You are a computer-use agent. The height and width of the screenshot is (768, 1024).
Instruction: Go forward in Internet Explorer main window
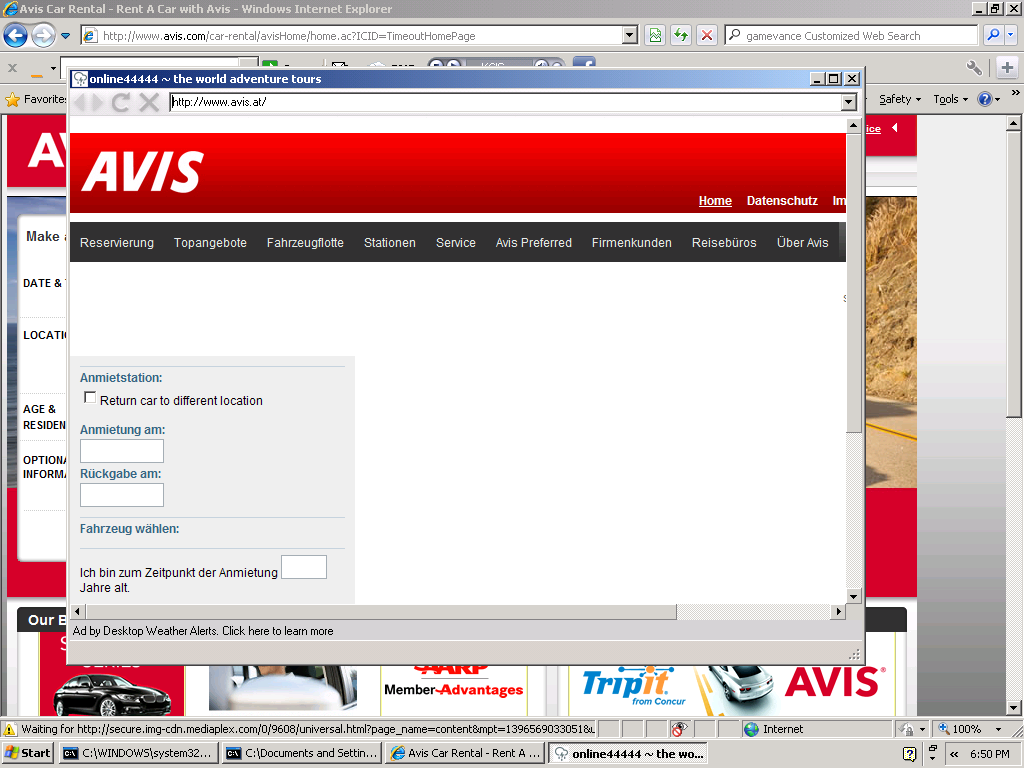point(44,35)
